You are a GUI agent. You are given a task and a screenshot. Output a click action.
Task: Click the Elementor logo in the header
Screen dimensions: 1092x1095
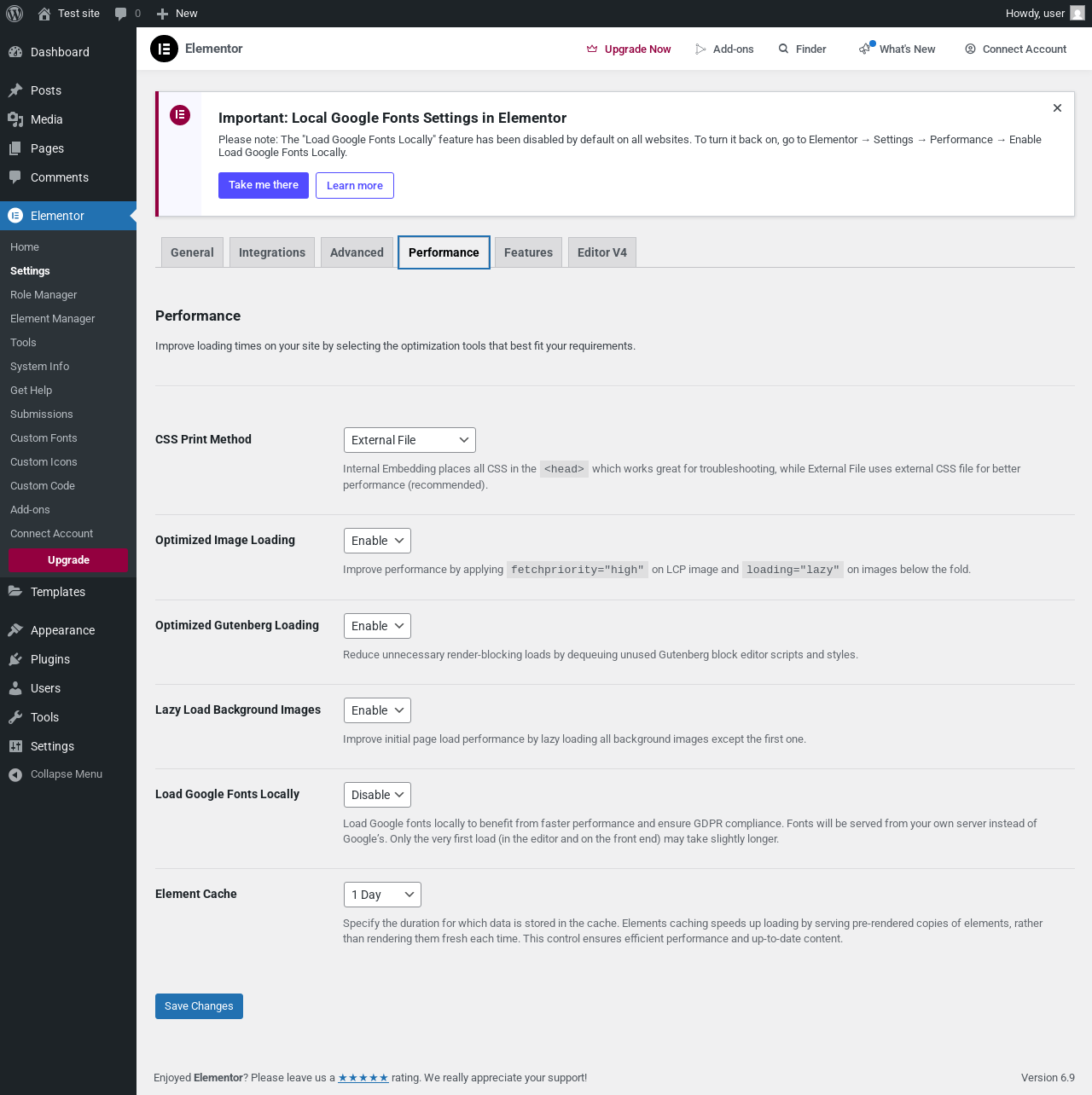(164, 49)
